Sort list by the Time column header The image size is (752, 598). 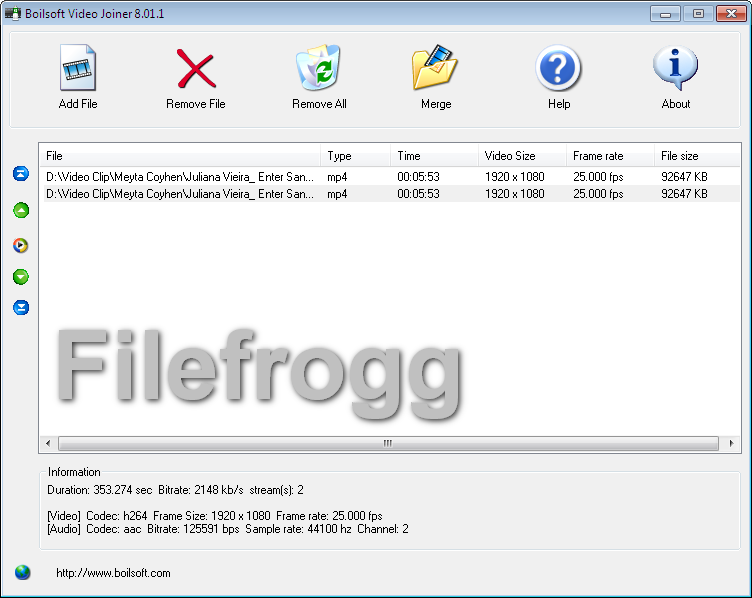435,156
